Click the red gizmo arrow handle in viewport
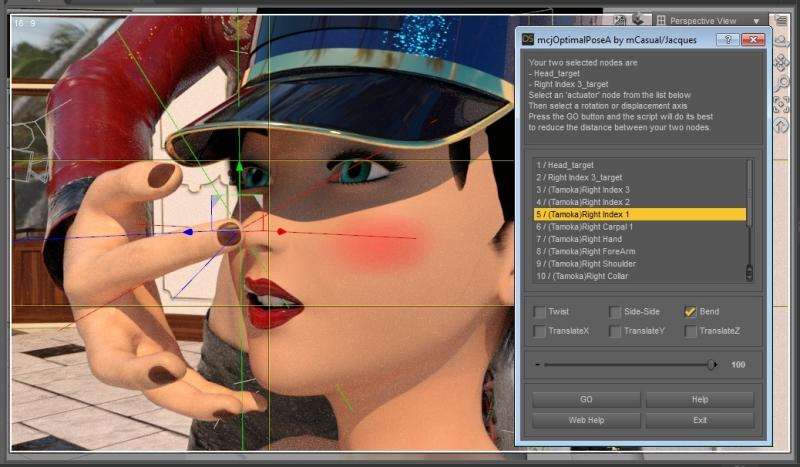This screenshot has height=467, width=800. click(x=281, y=231)
